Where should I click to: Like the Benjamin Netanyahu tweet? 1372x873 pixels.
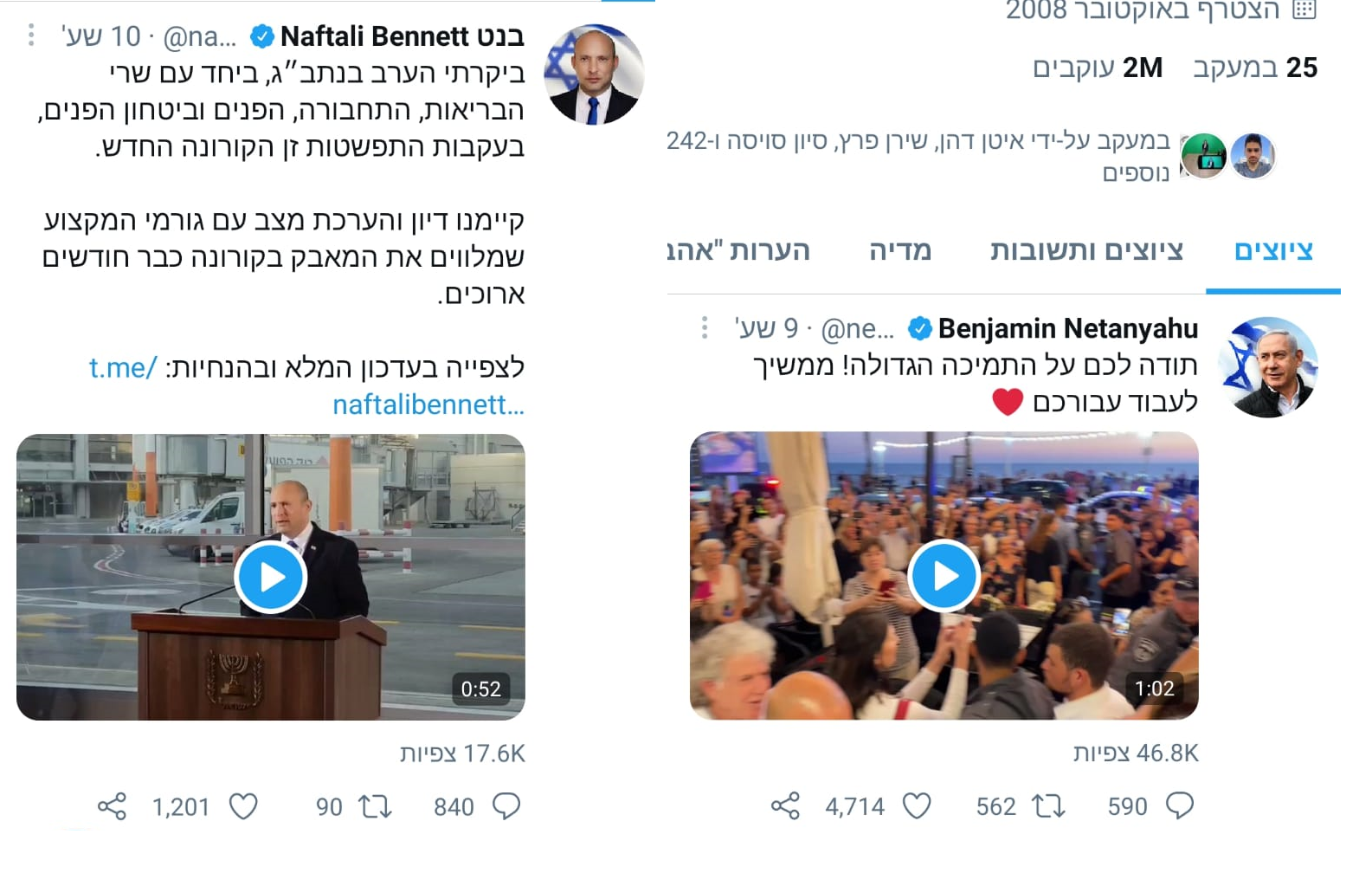pos(917,806)
